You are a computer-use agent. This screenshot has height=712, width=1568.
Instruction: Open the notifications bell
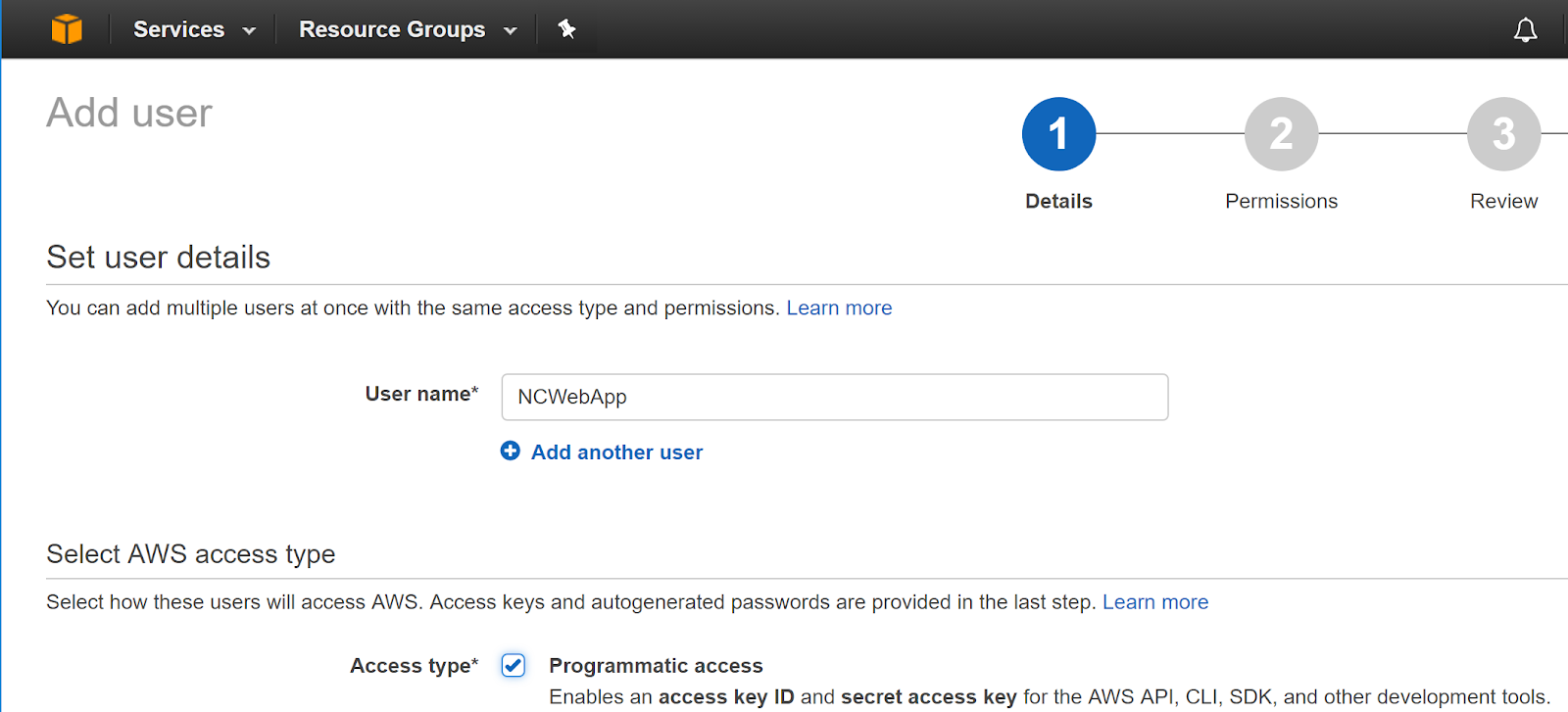[x=1525, y=30]
